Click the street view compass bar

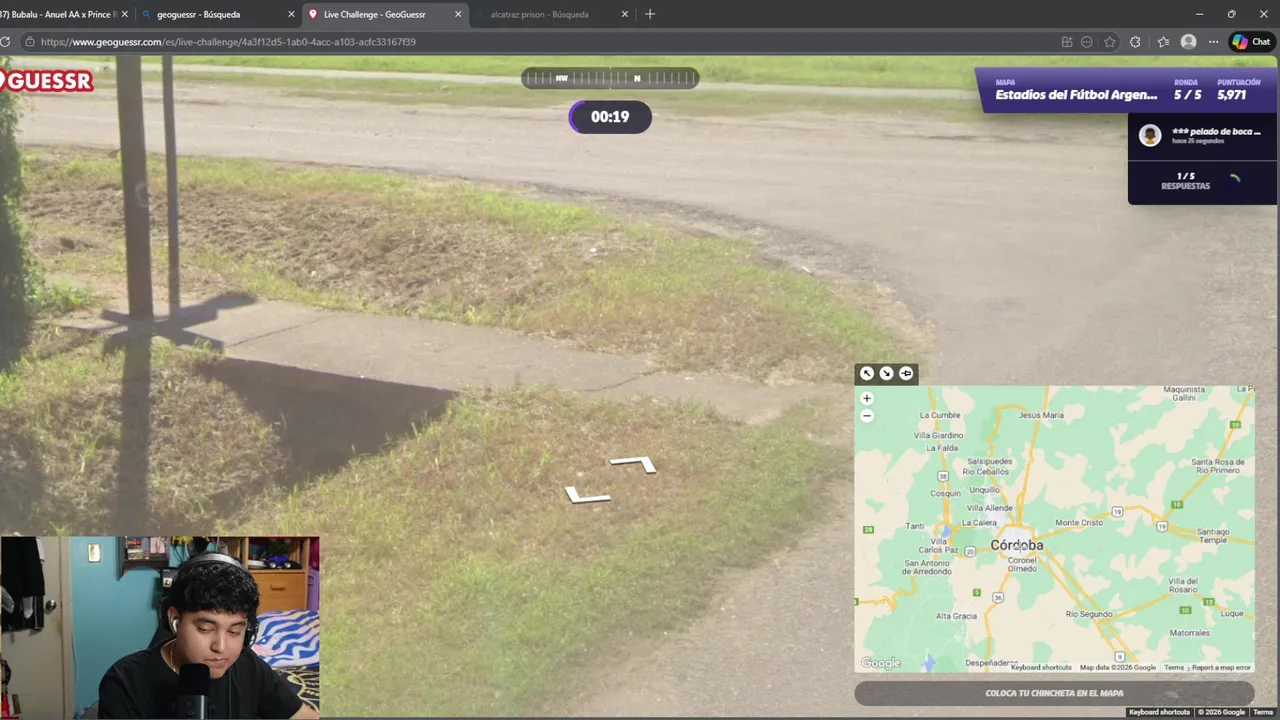[x=610, y=78]
